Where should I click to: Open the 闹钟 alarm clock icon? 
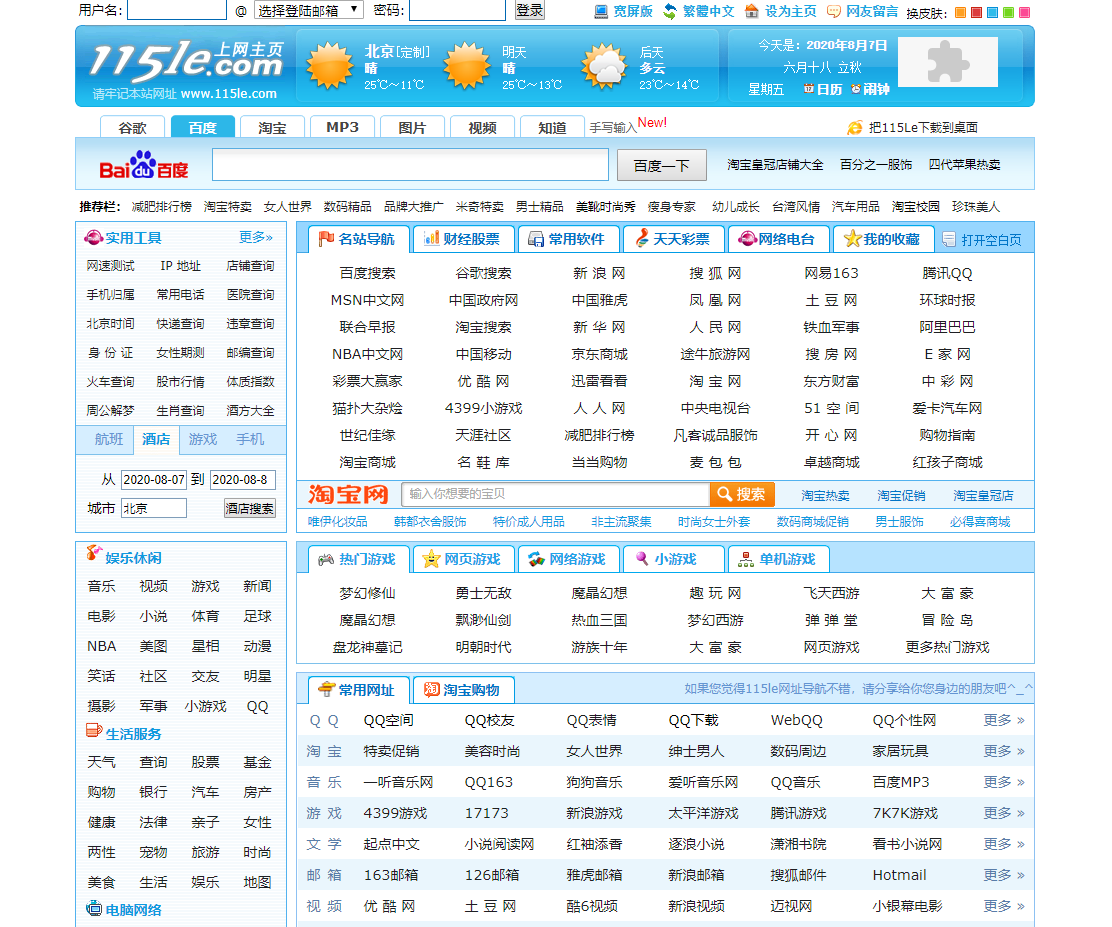tap(856, 89)
